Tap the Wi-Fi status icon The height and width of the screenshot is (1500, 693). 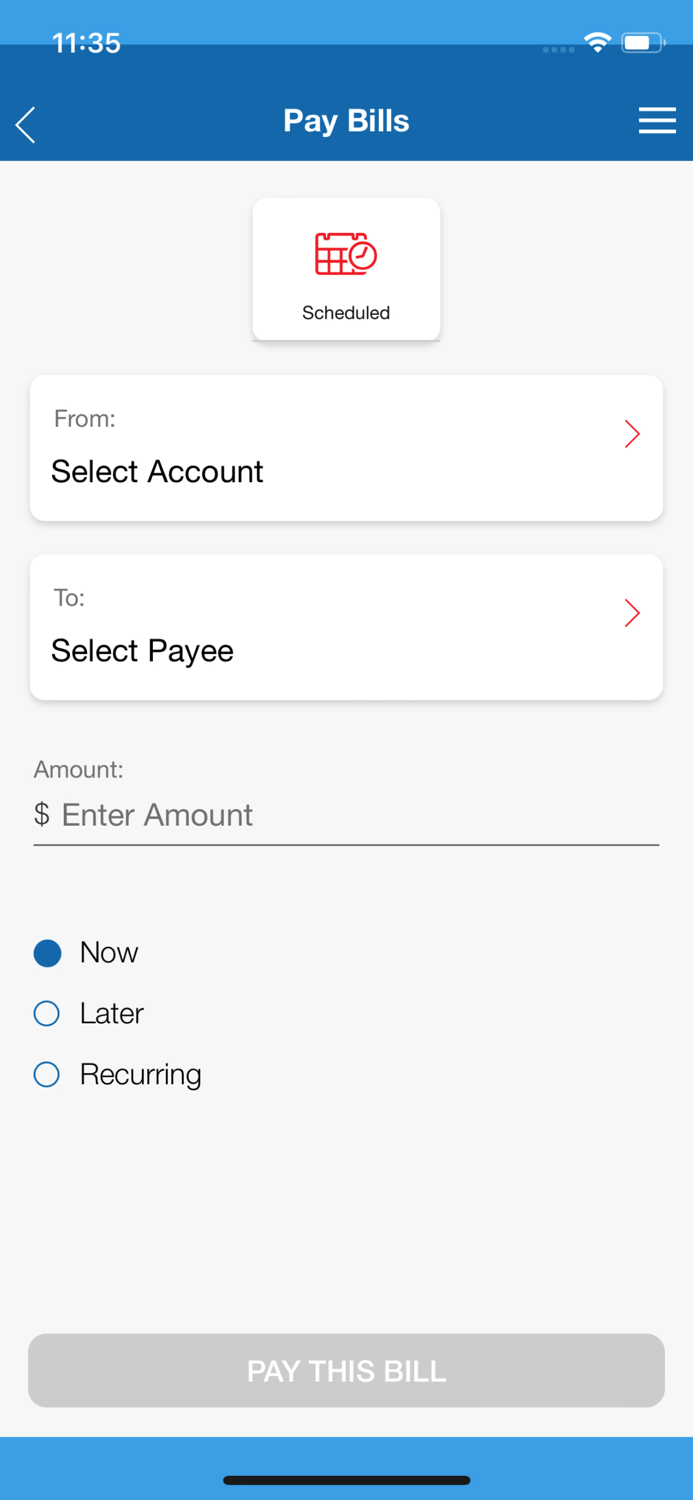(597, 42)
